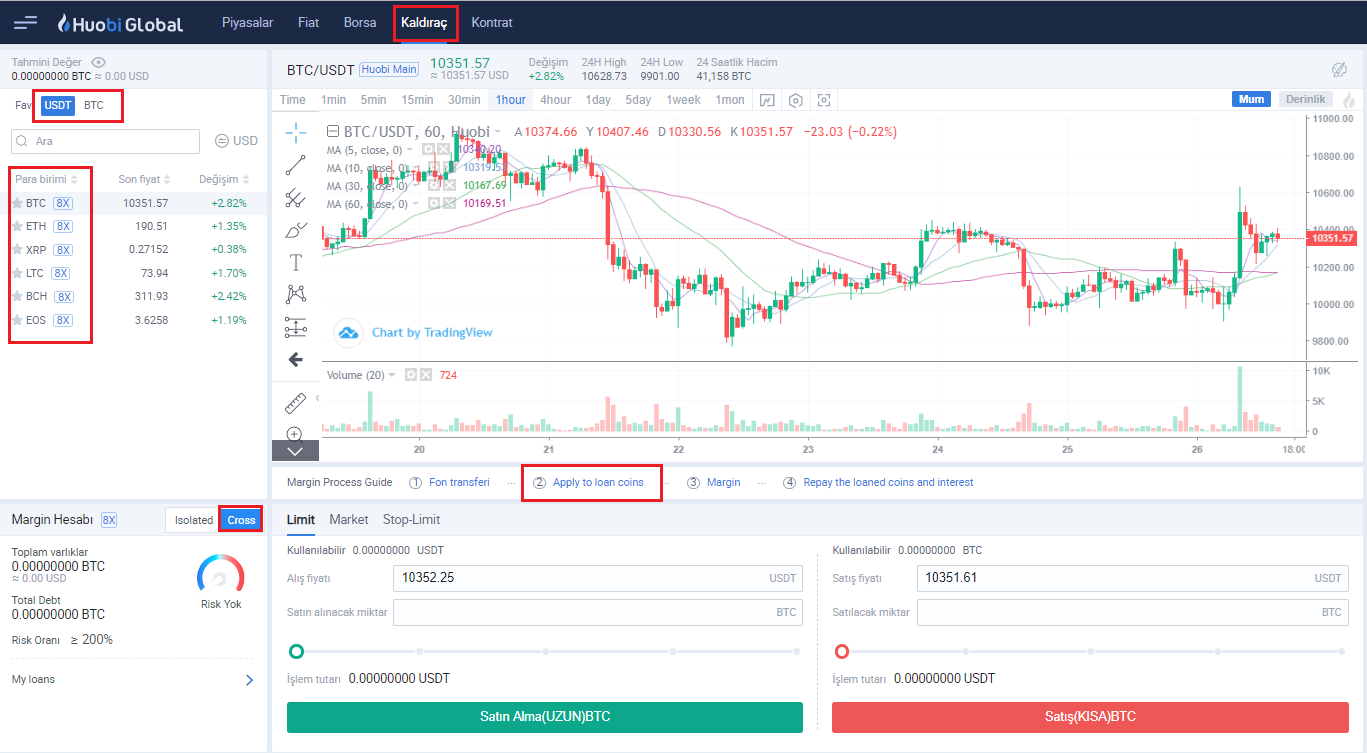Open the chart indicators icon
Screen dimensions: 1367x753
point(767,100)
